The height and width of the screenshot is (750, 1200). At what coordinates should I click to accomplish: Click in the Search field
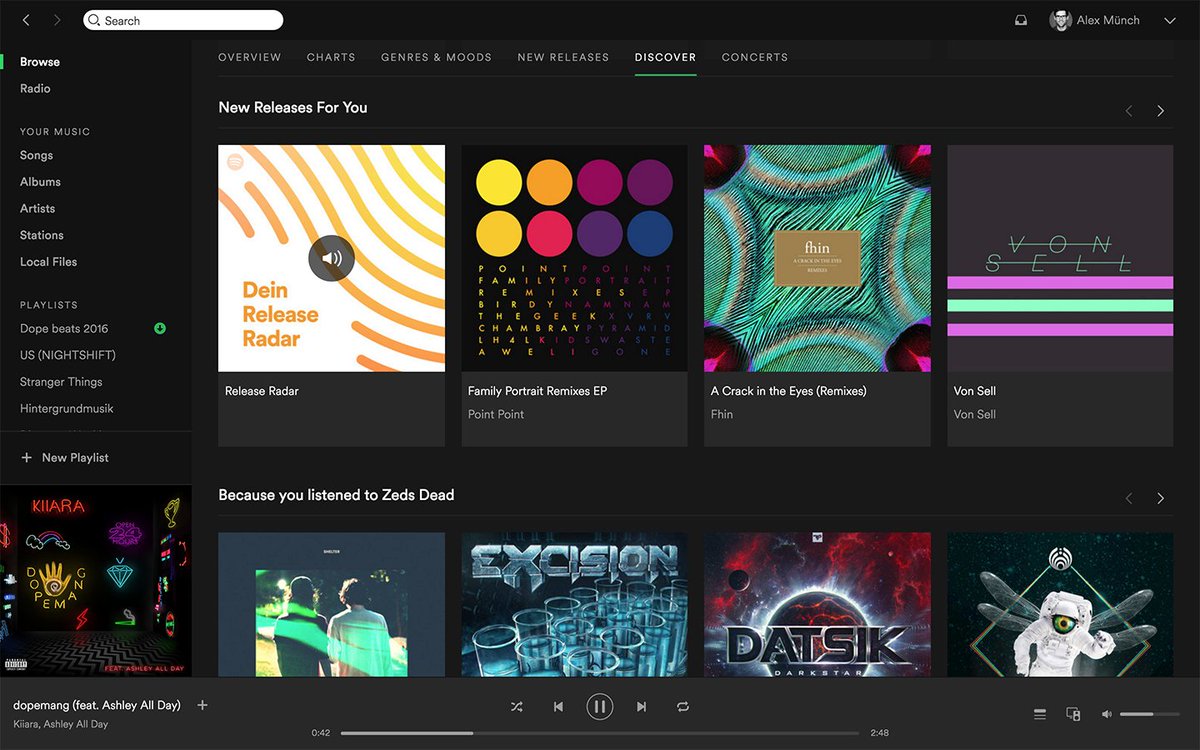[x=183, y=20]
